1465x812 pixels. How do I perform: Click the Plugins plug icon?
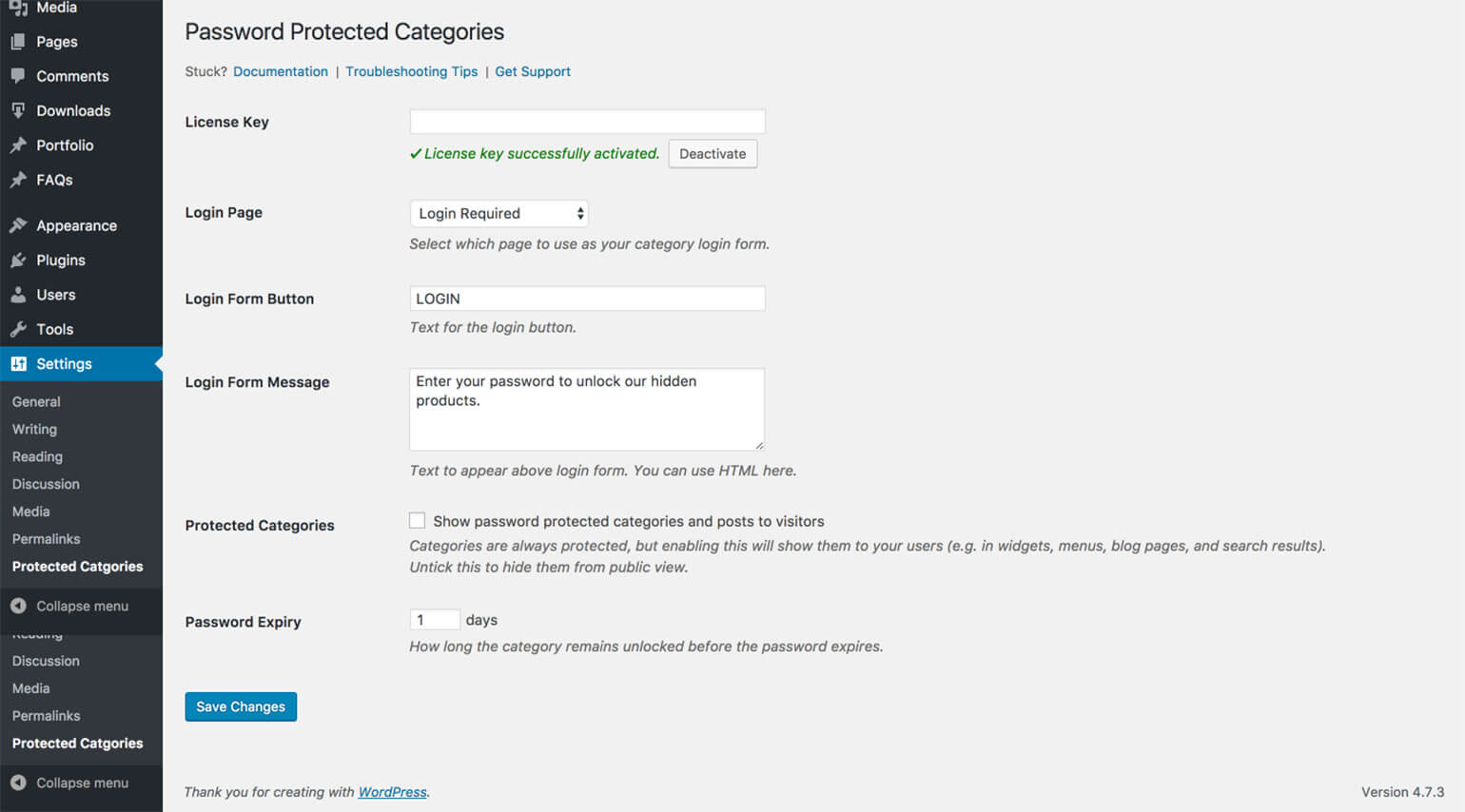pos(21,260)
